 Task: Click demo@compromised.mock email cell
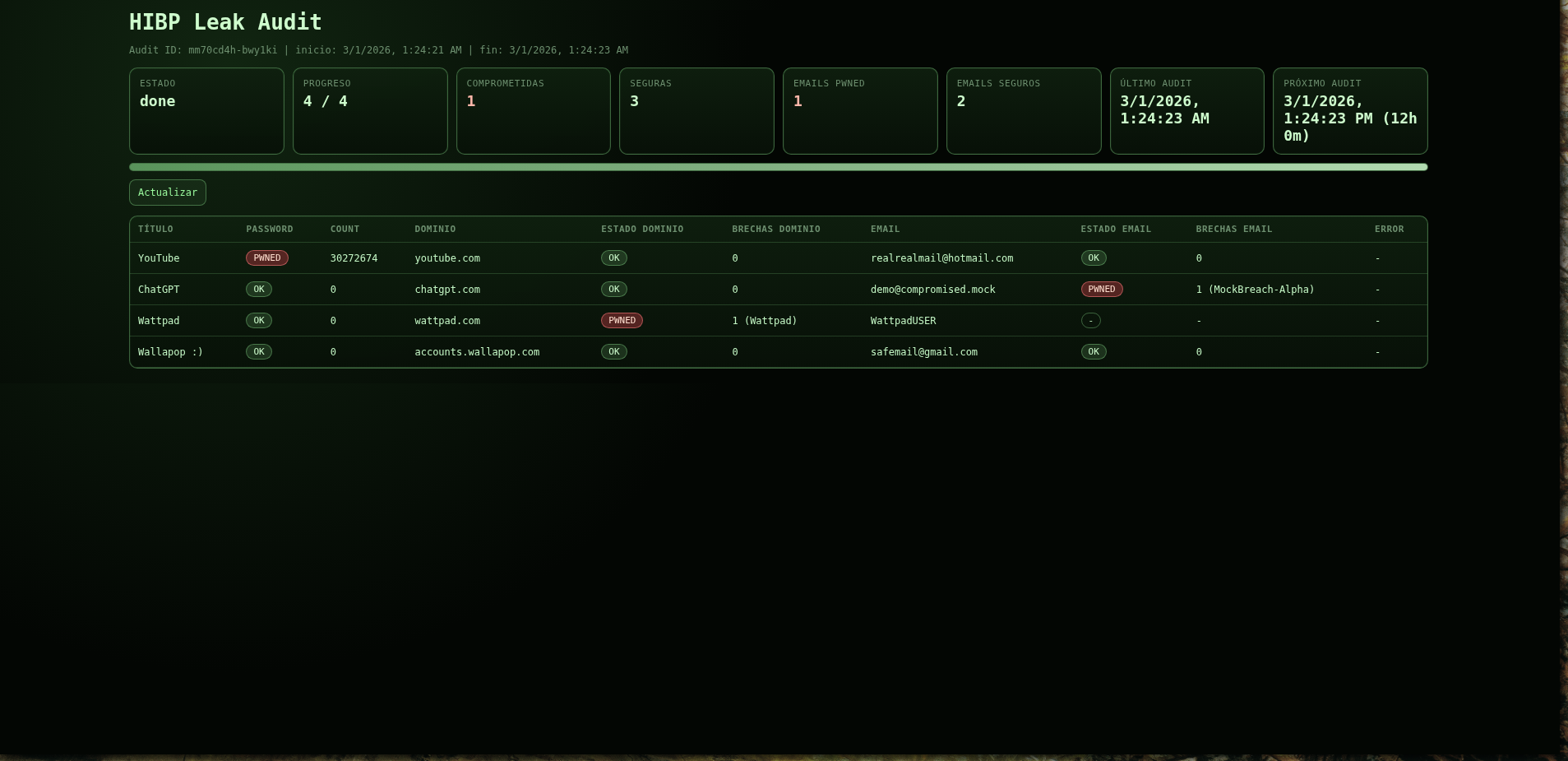pyautogui.click(x=933, y=290)
